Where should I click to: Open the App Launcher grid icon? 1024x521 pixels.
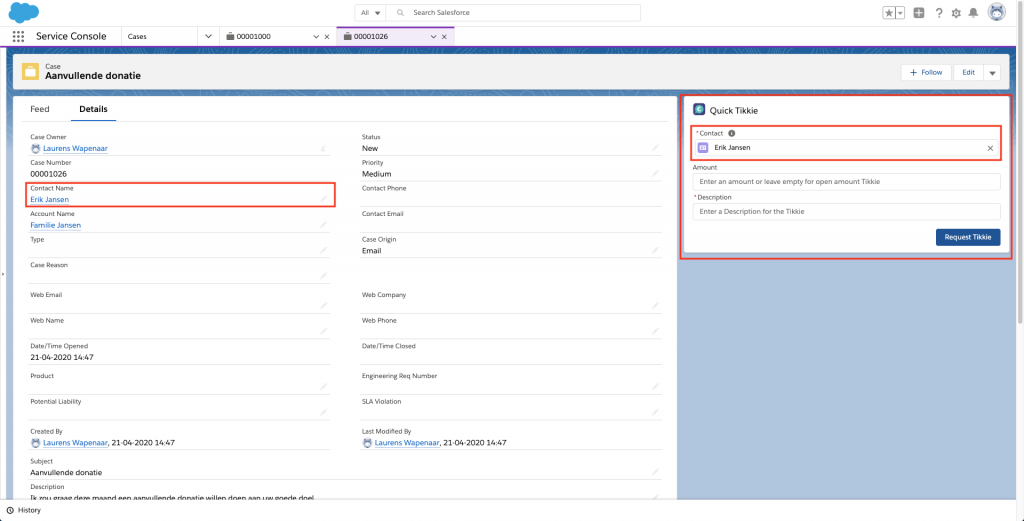(x=18, y=36)
